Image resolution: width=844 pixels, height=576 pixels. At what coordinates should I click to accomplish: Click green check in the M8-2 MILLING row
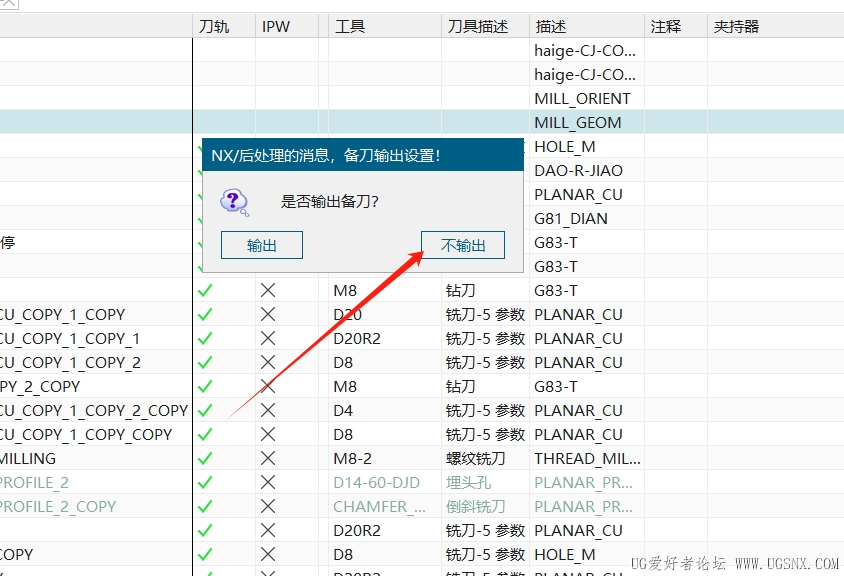[205, 459]
